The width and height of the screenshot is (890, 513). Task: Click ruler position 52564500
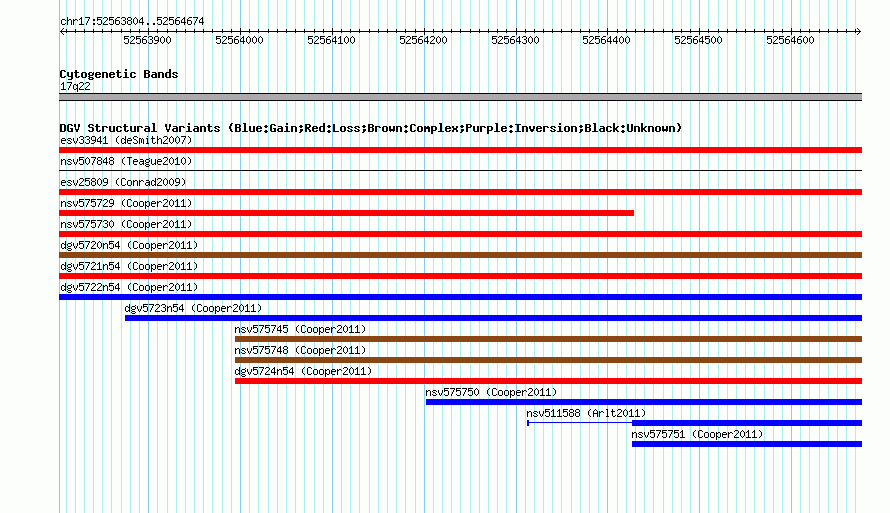(x=698, y=40)
